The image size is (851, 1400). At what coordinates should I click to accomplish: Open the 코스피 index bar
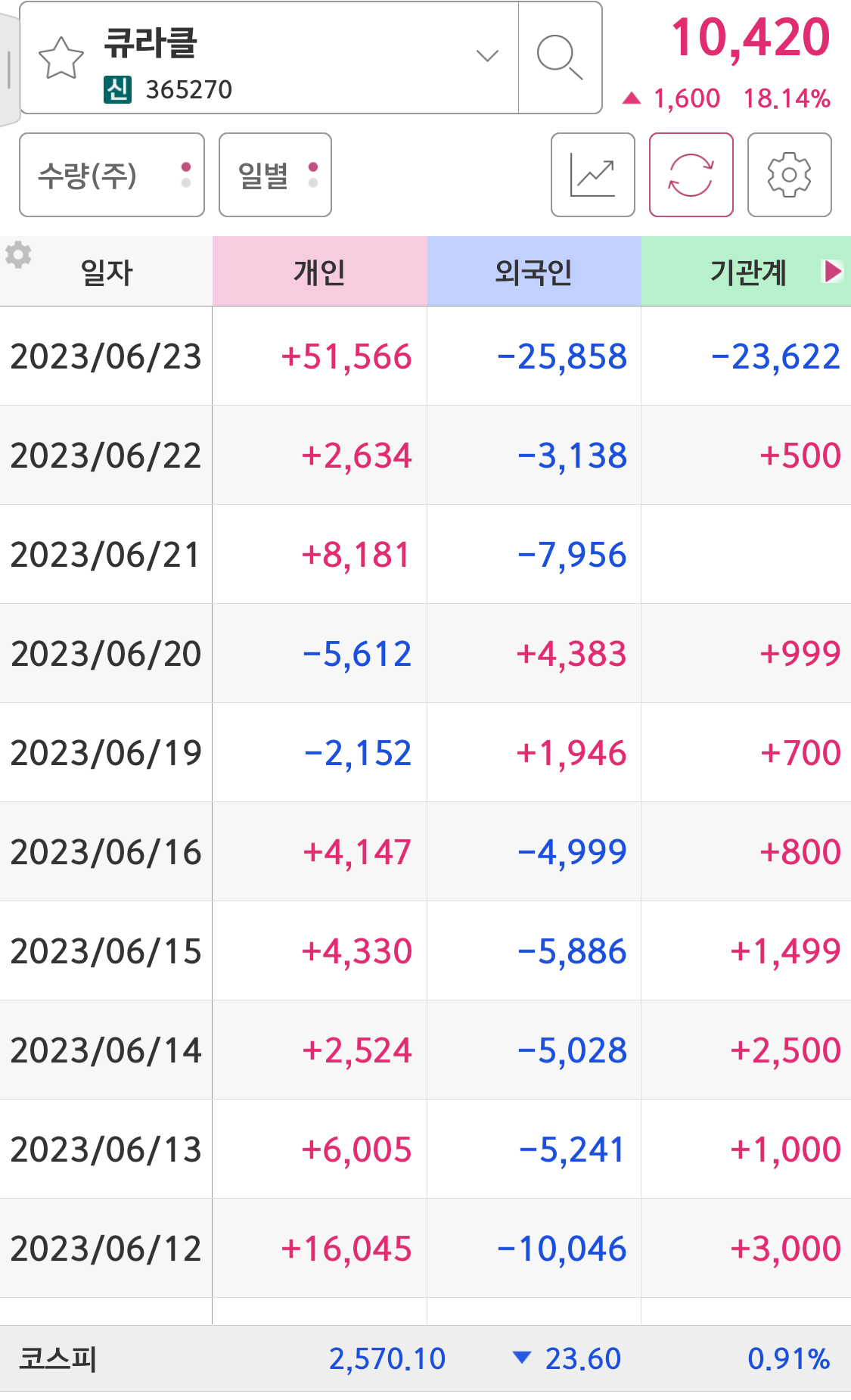pos(425,1358)
